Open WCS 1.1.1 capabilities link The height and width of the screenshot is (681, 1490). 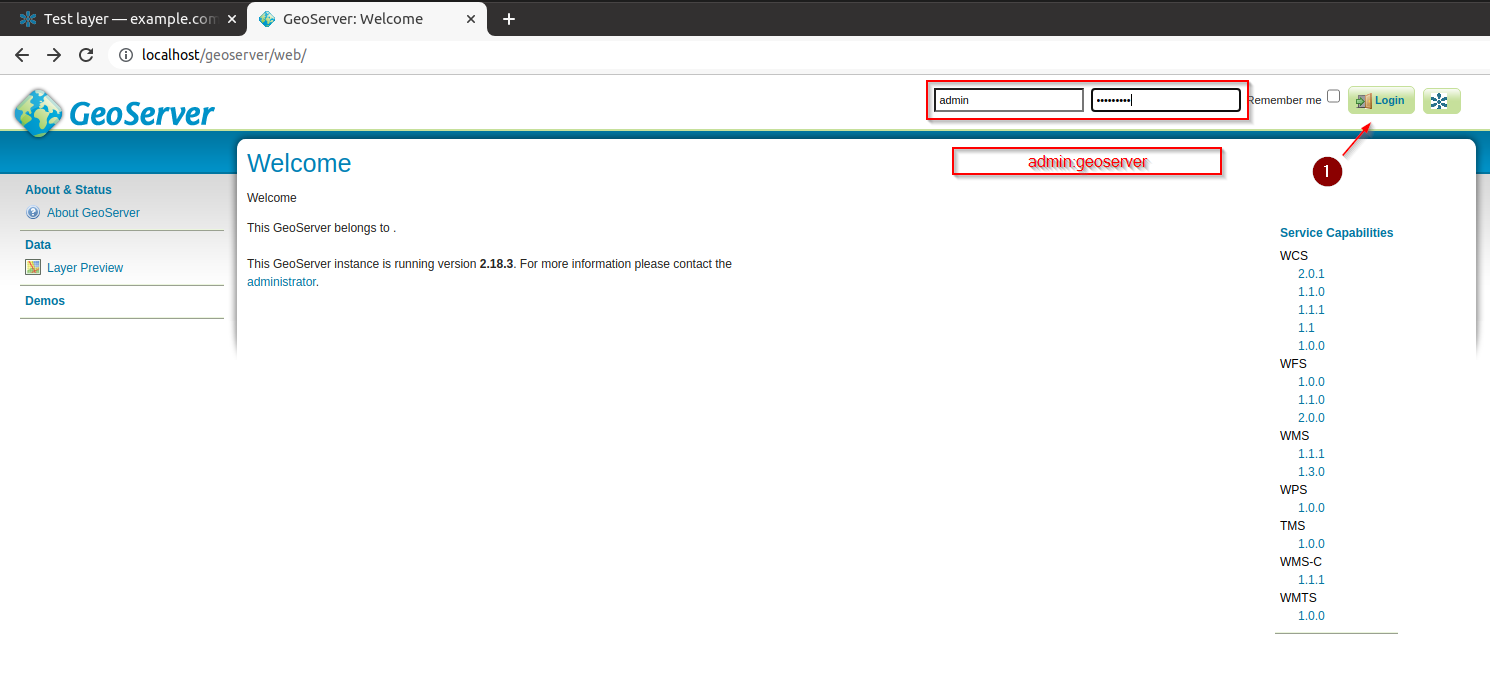(1311, 310)
